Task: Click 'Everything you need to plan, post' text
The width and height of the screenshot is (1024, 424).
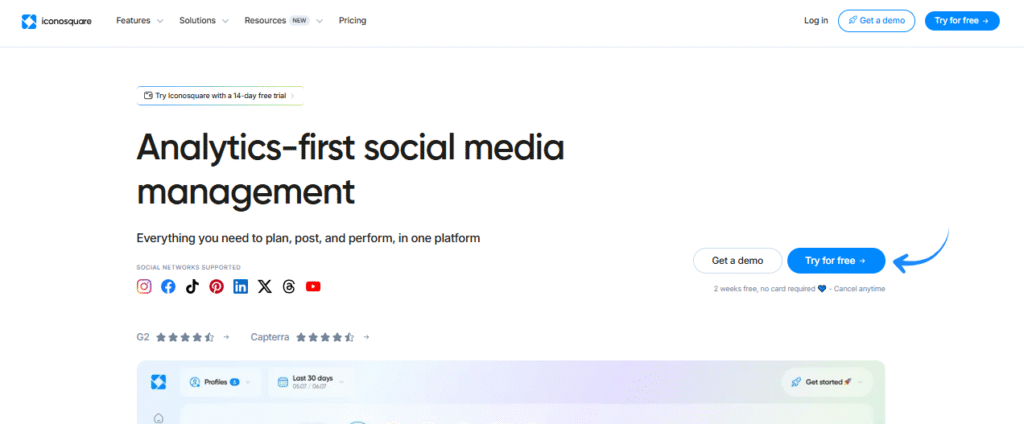Action: [x=308, y=238]
